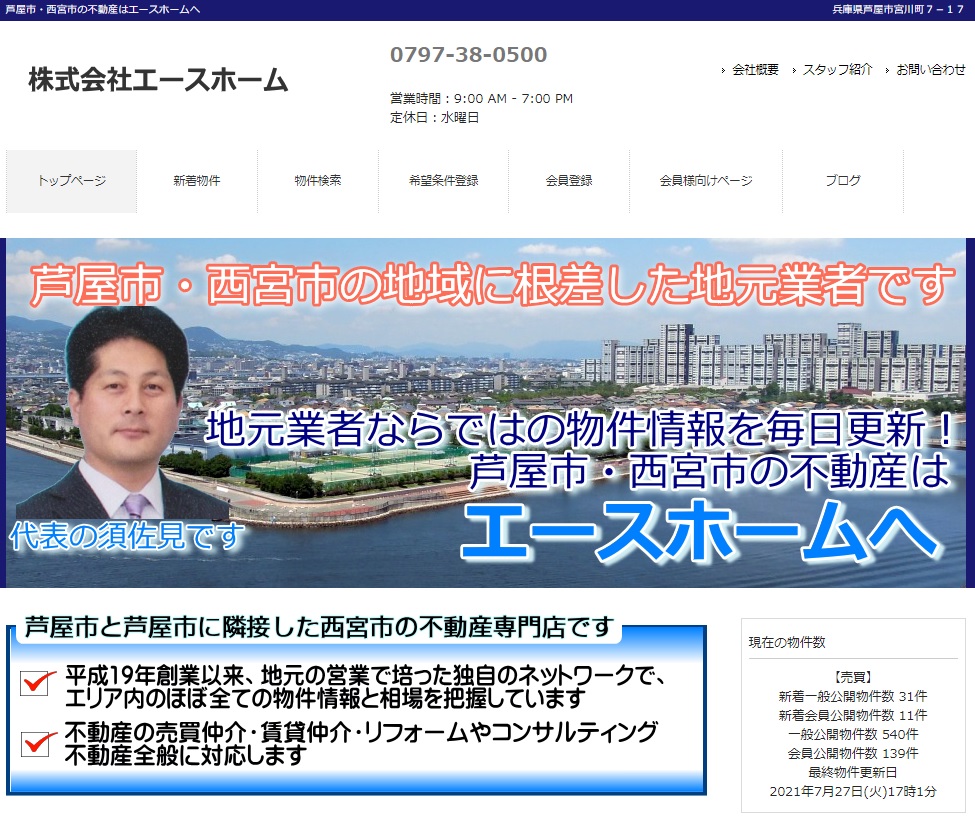Click top bar text 芦屋市・西宮市の不動産はエースホームへ

pyautogui.click(x=103, y=10)
